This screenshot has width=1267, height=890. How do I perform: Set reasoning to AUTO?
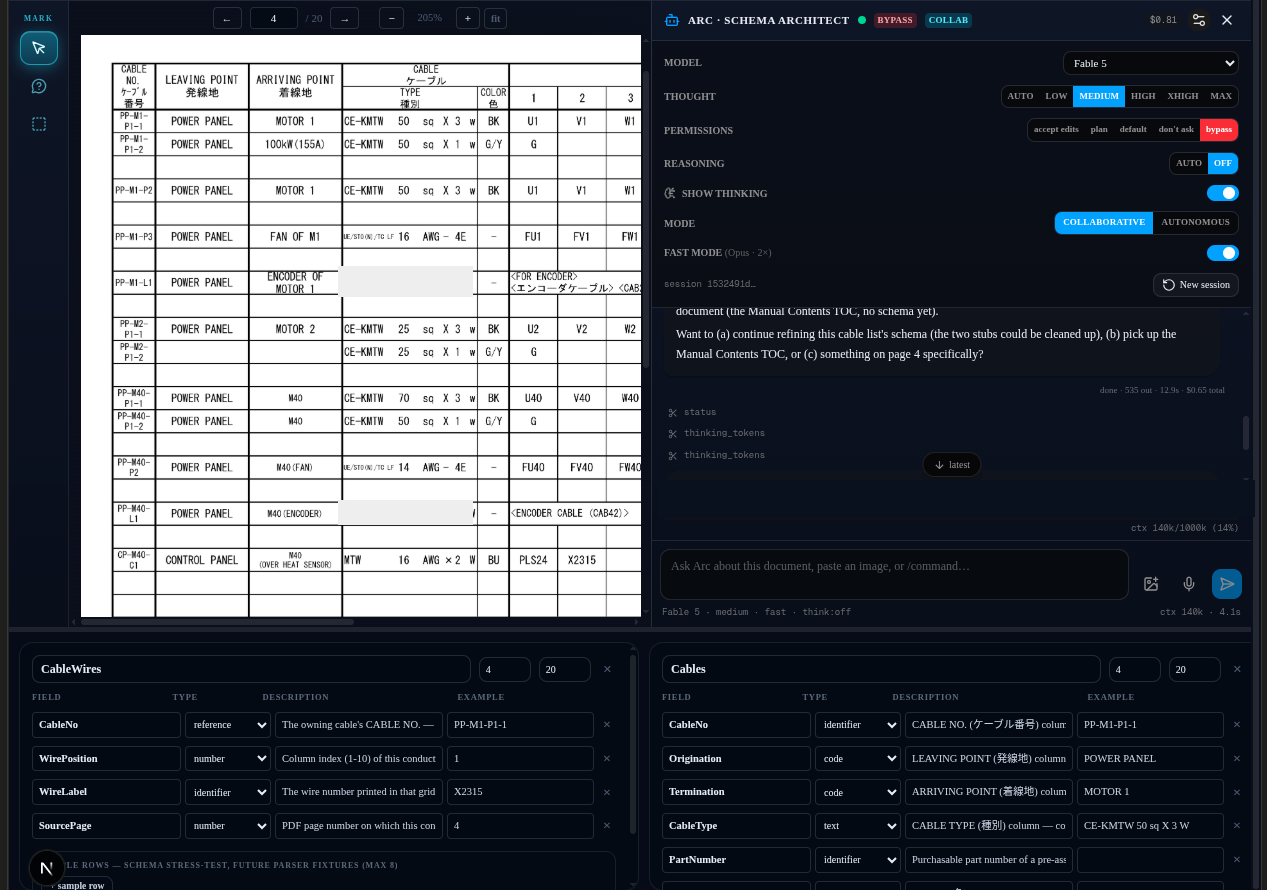[1189, 163]
